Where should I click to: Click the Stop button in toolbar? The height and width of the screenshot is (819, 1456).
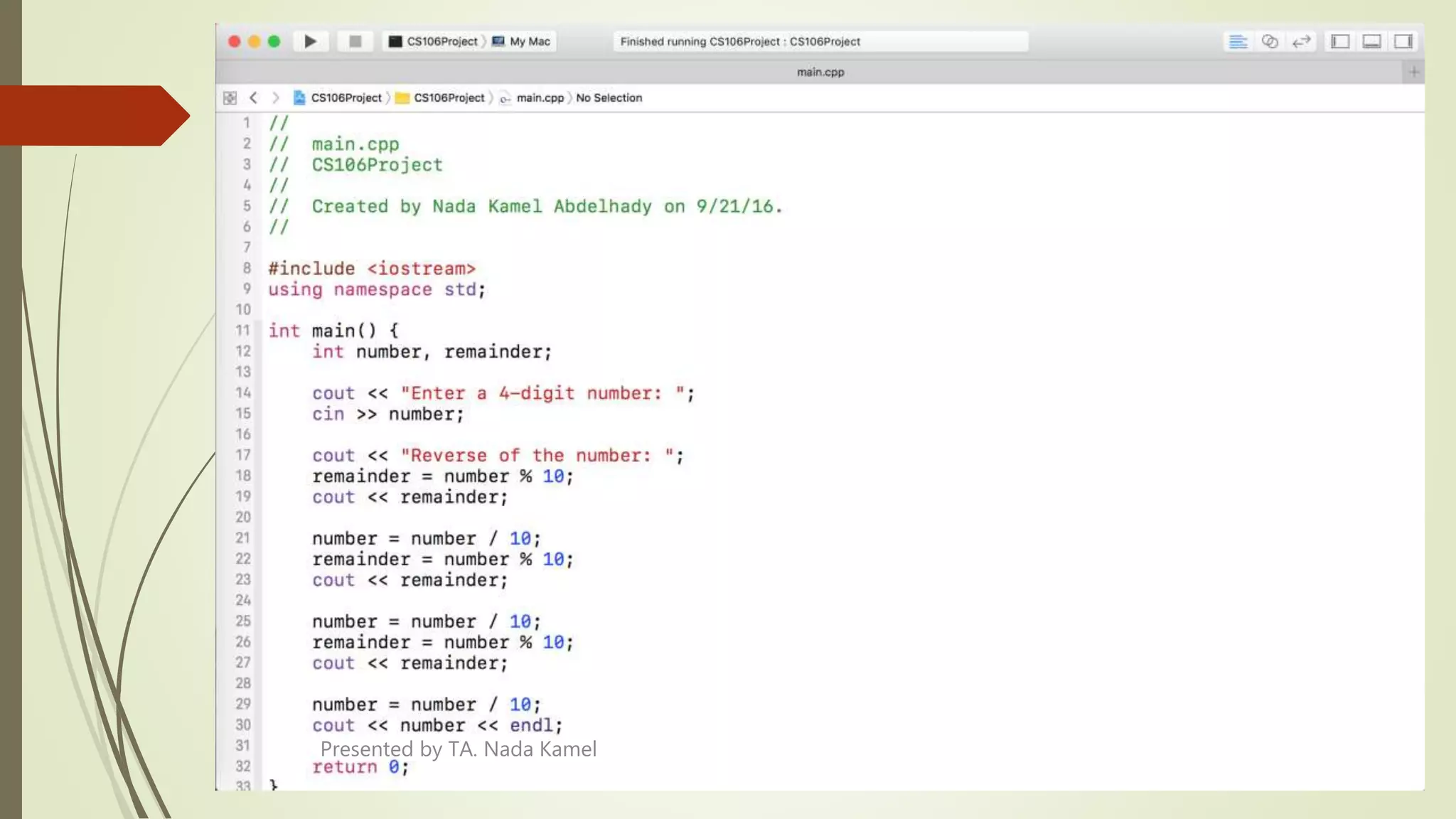point(355,41)
